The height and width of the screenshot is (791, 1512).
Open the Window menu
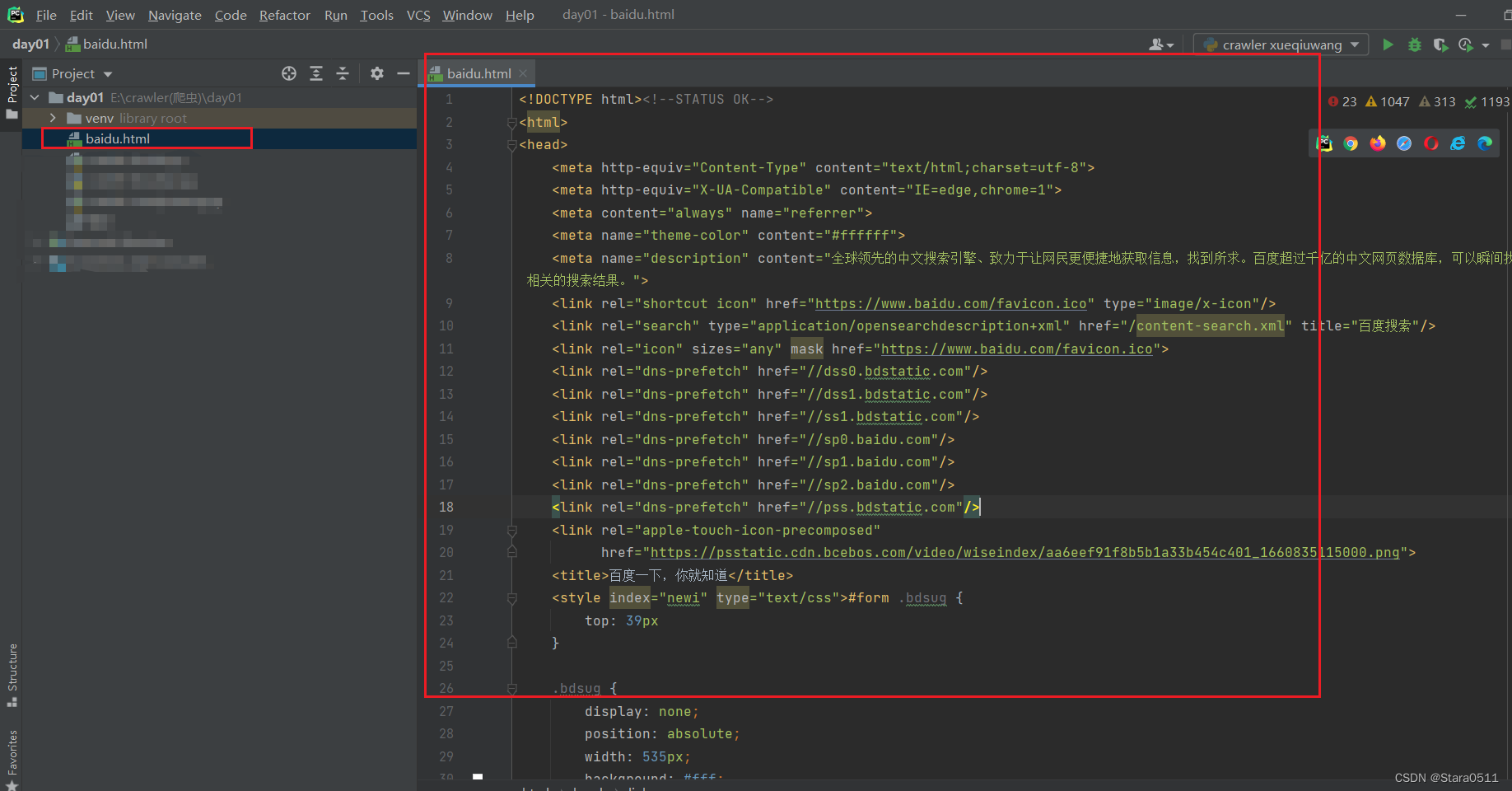467,15
